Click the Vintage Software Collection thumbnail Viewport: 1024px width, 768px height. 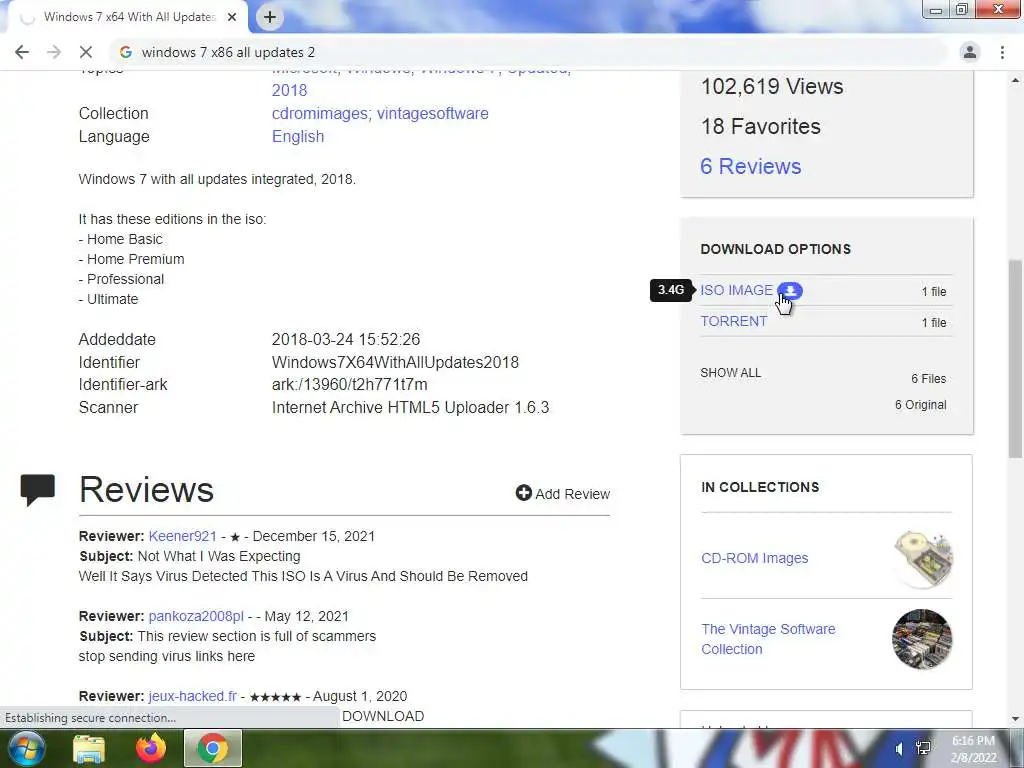coord(922,639)
